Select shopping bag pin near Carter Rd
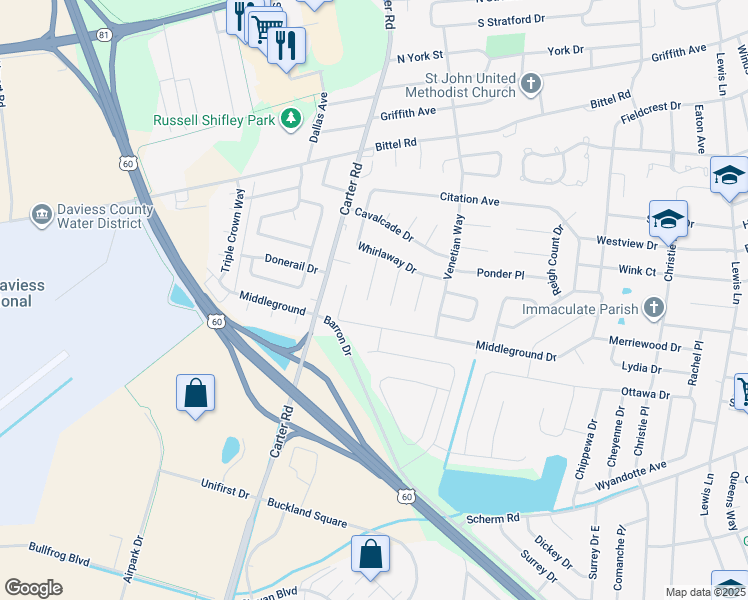748x600 pixels. point(196,396)
